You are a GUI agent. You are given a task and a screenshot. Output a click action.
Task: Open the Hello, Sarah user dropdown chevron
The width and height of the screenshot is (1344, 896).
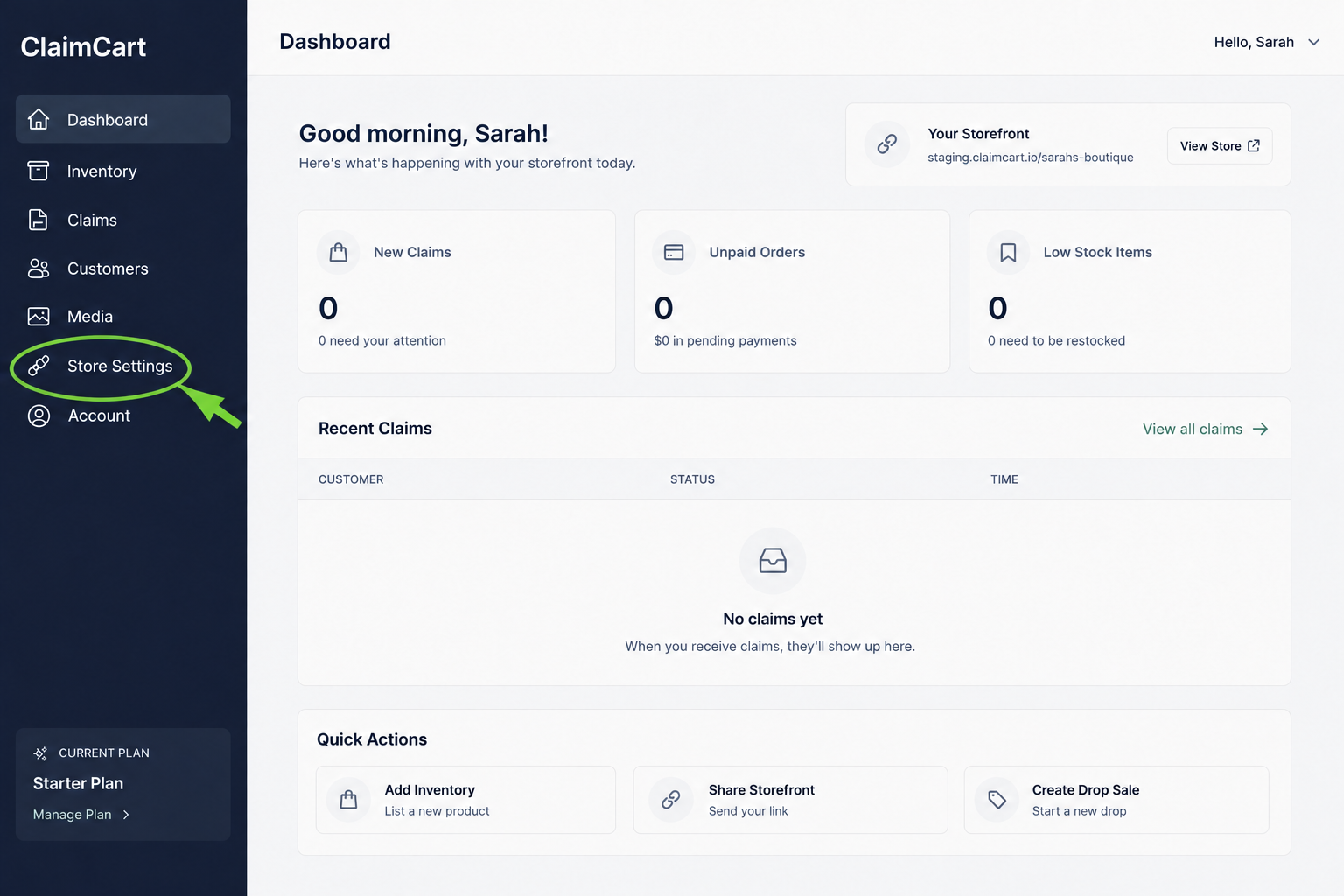click(x=1313, y=42)
